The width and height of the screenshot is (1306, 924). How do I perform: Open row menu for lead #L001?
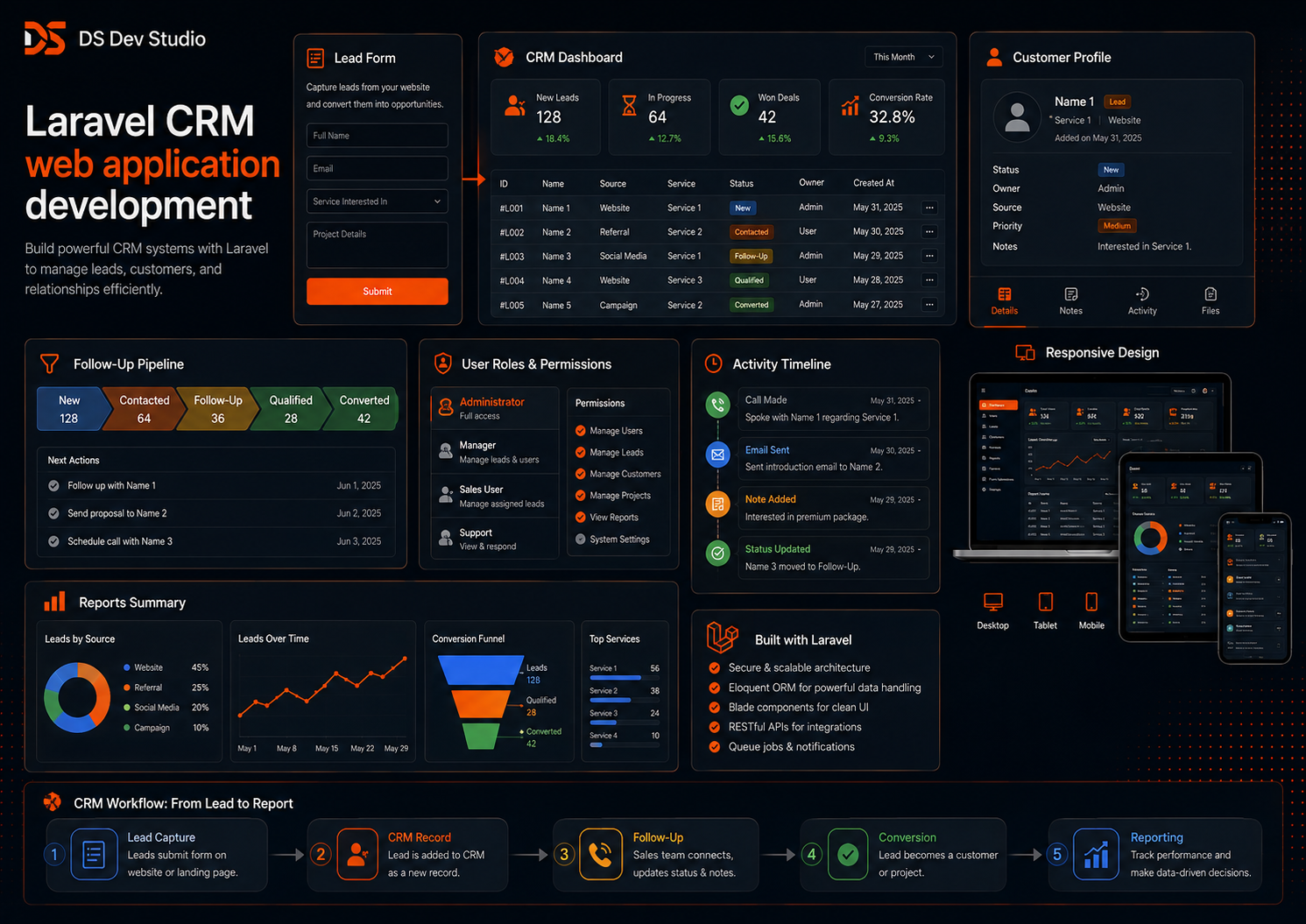(929, 208)
